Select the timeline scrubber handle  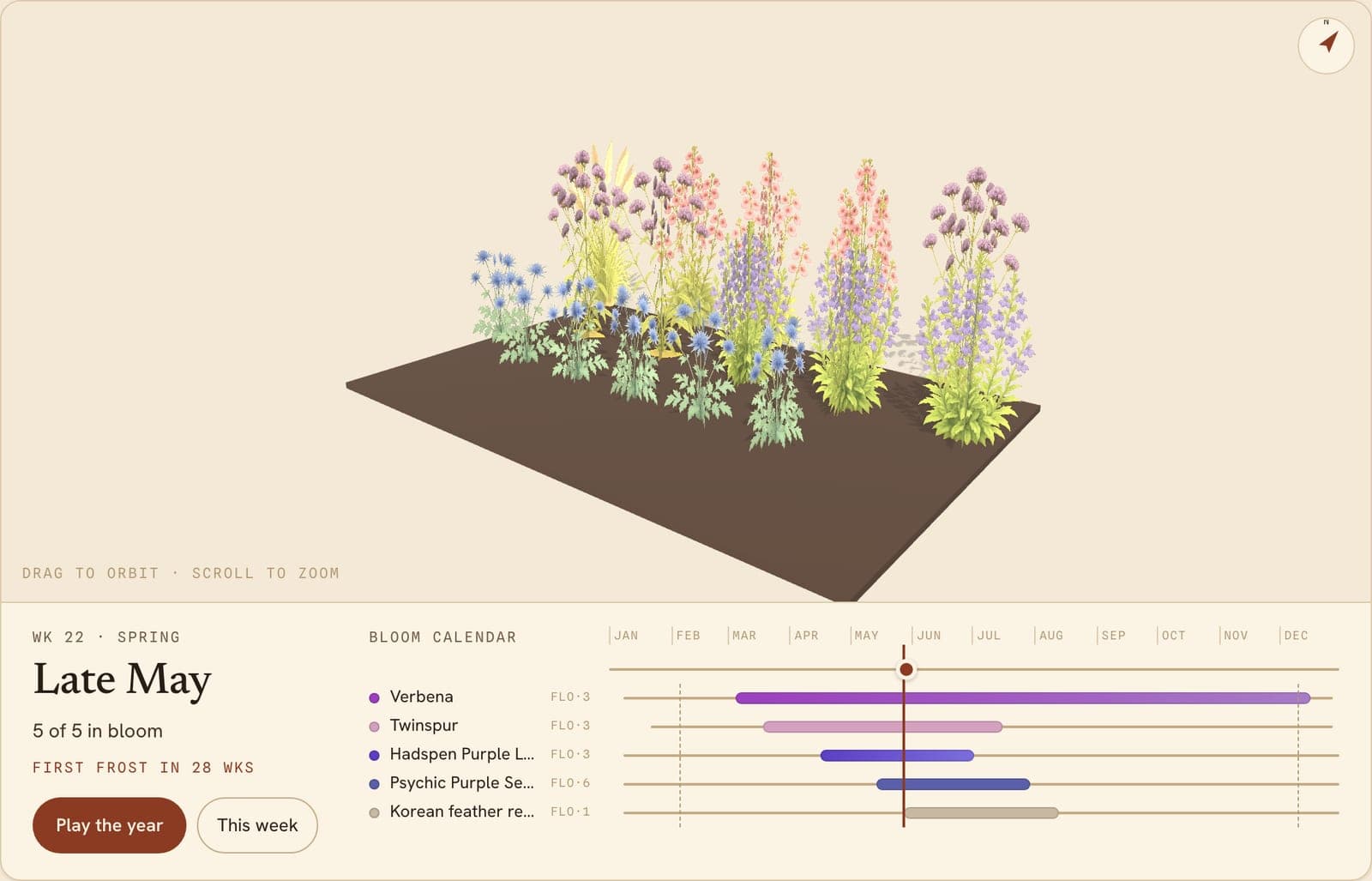click(906, 669)
